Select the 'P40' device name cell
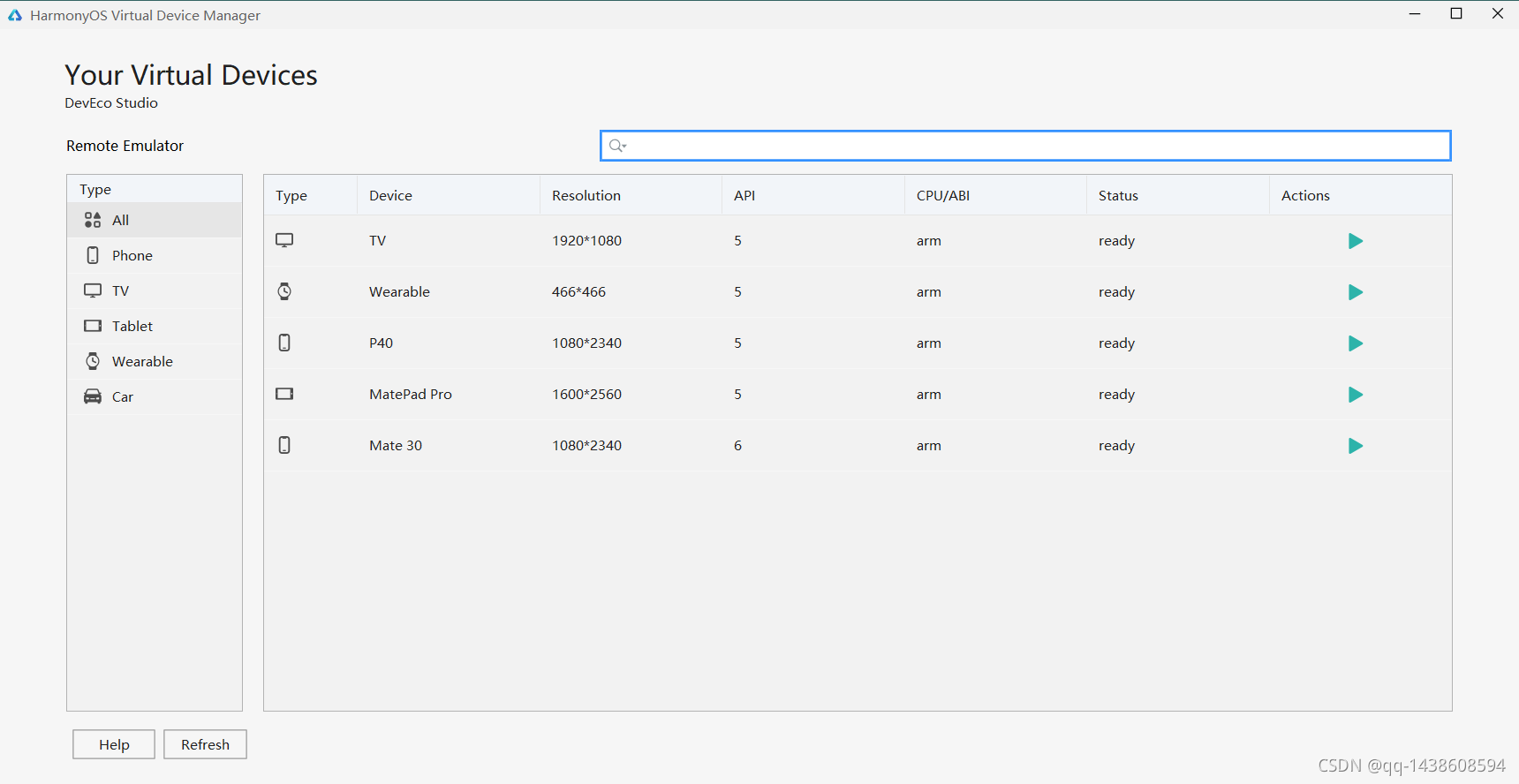Image resolution: width=1519 pixels, height=784 pixels. pyautogui.click(x=381, y=343)
